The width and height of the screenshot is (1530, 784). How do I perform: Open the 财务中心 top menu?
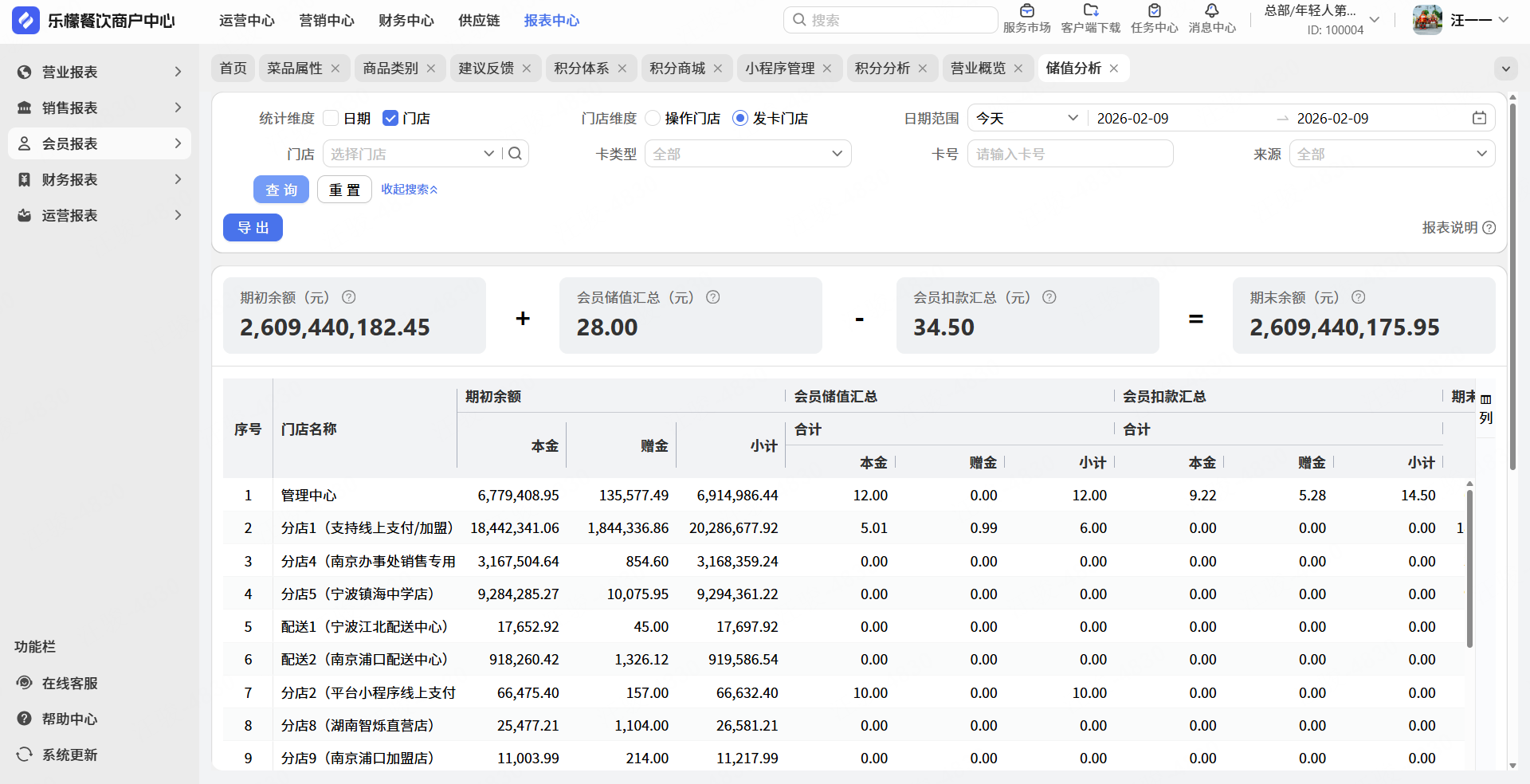pyautogui.click(x=406, y=21)
